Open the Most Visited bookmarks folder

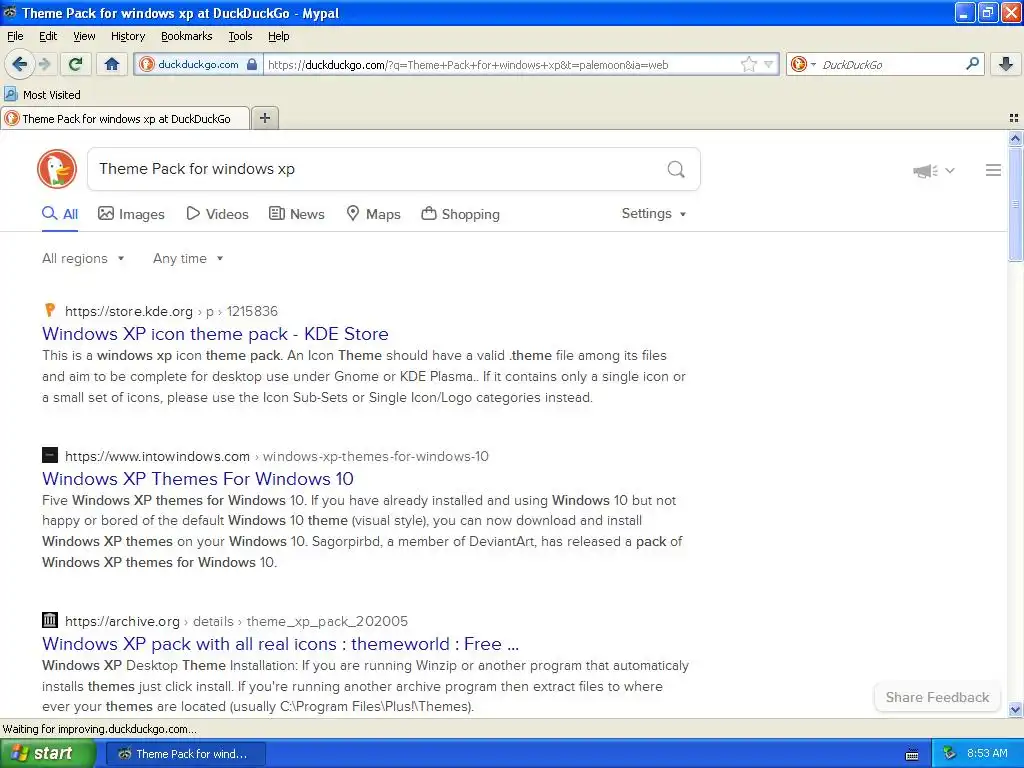(43, 95)
